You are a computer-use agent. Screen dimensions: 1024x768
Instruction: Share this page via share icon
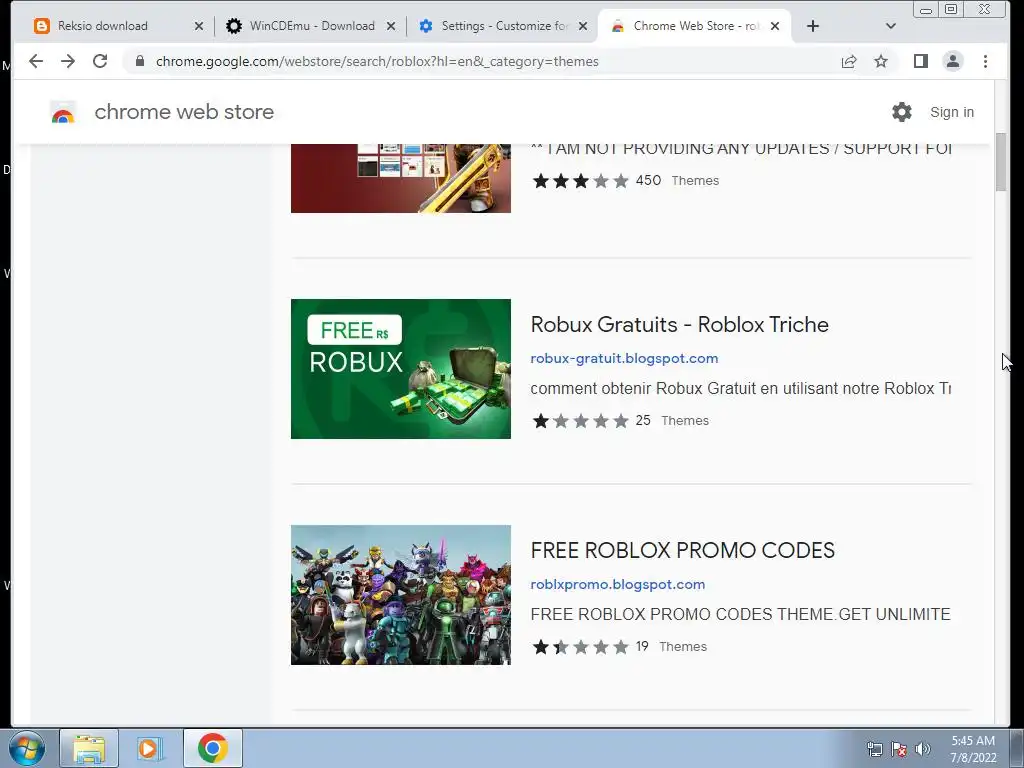[x=849, y=61]
